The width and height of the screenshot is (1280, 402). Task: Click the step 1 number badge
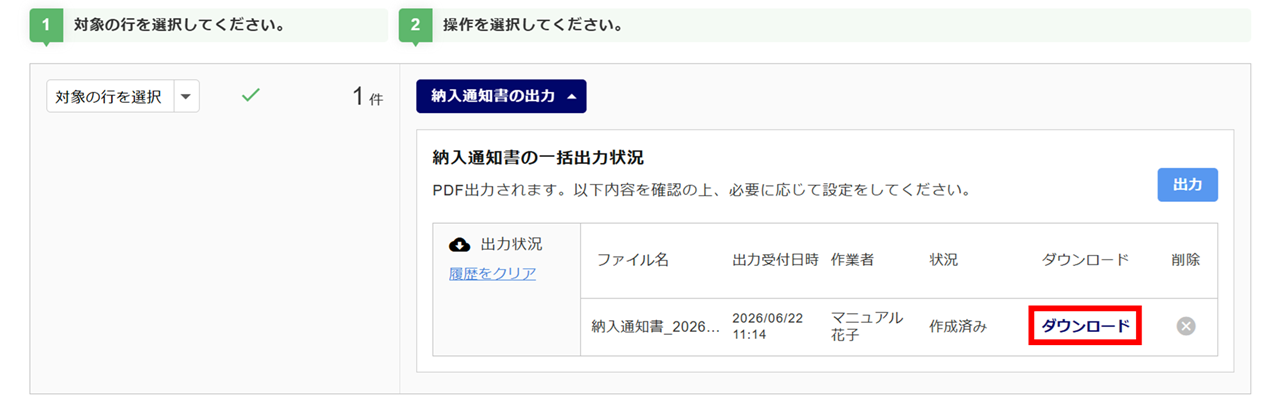pos(46,26)
